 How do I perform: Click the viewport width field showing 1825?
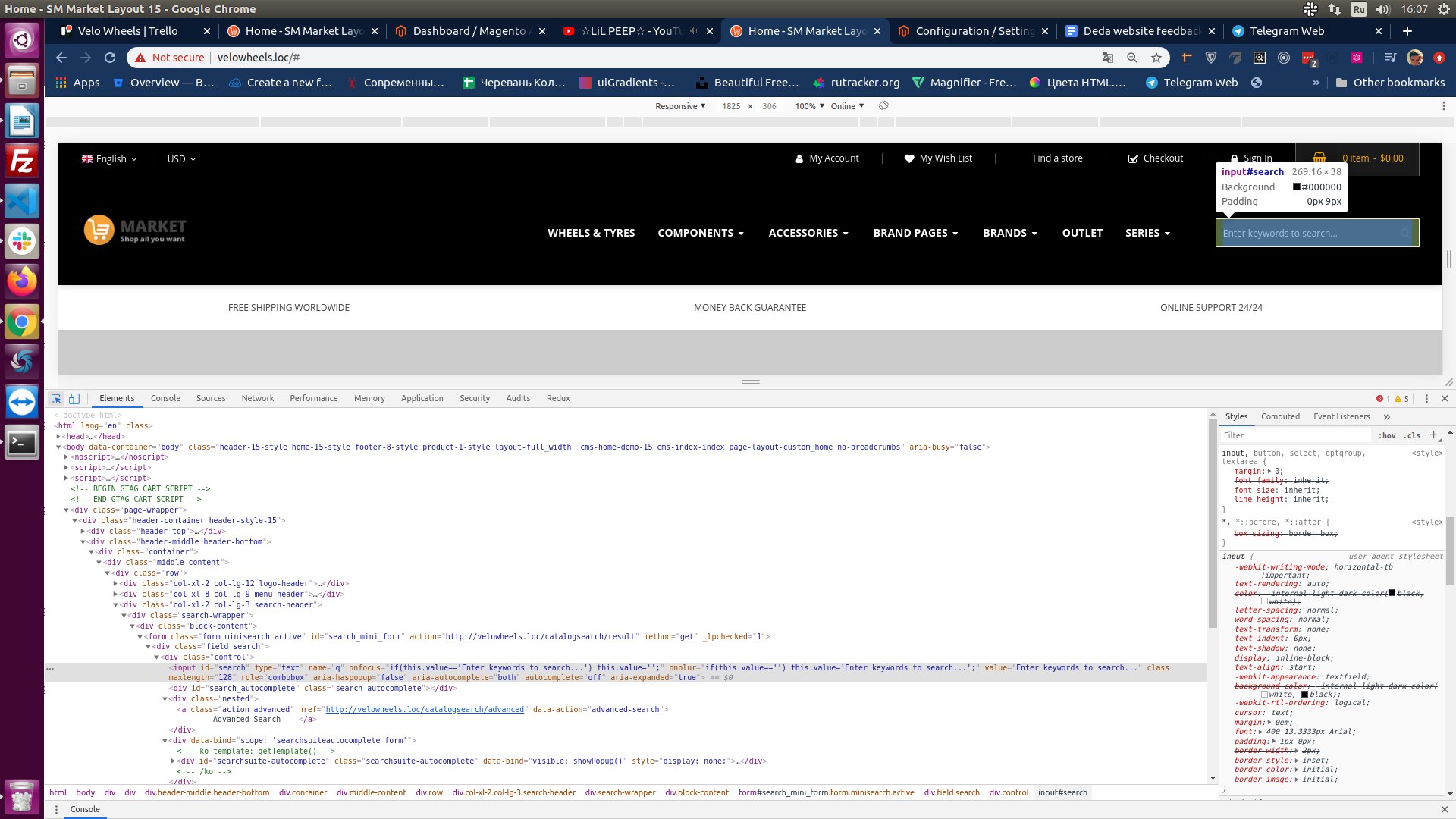point(731,106)
